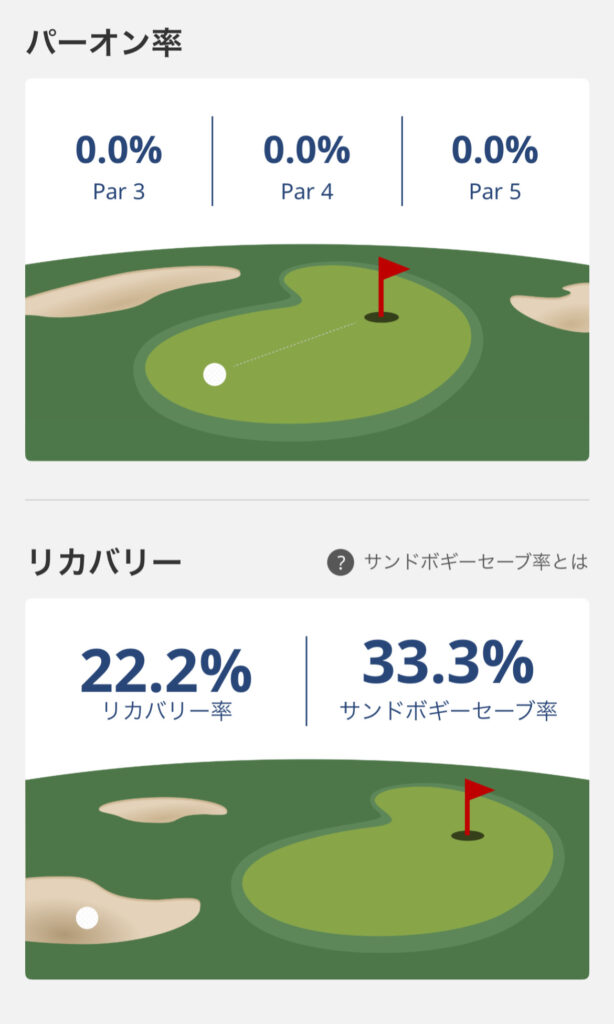This screenshot has height=1024, width=614.
Task: Tap the white ball in the sand bunker
Action: pyautogui.click(x=87, y=917)
